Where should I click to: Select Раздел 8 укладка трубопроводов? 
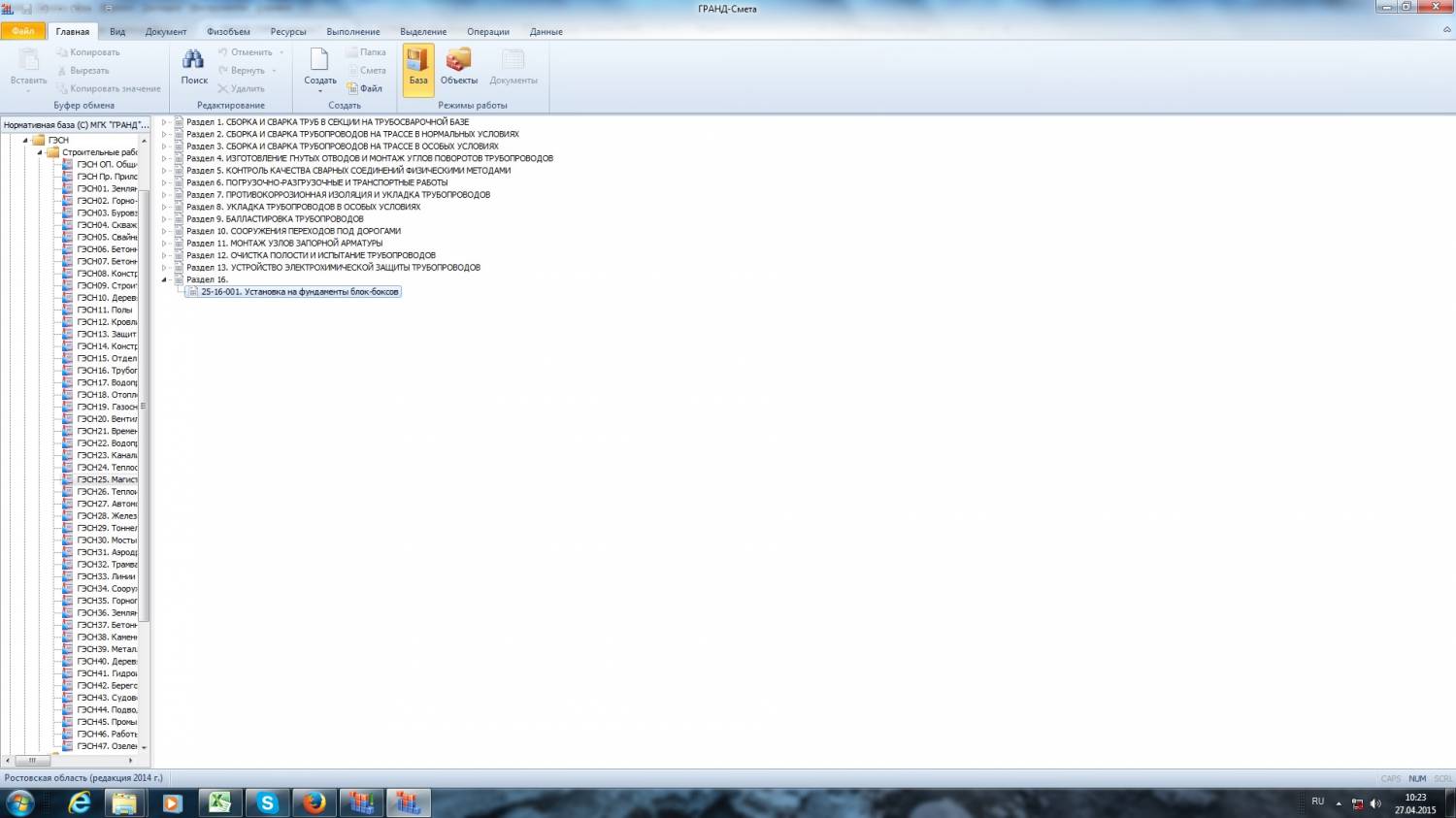tap(304, 207)
